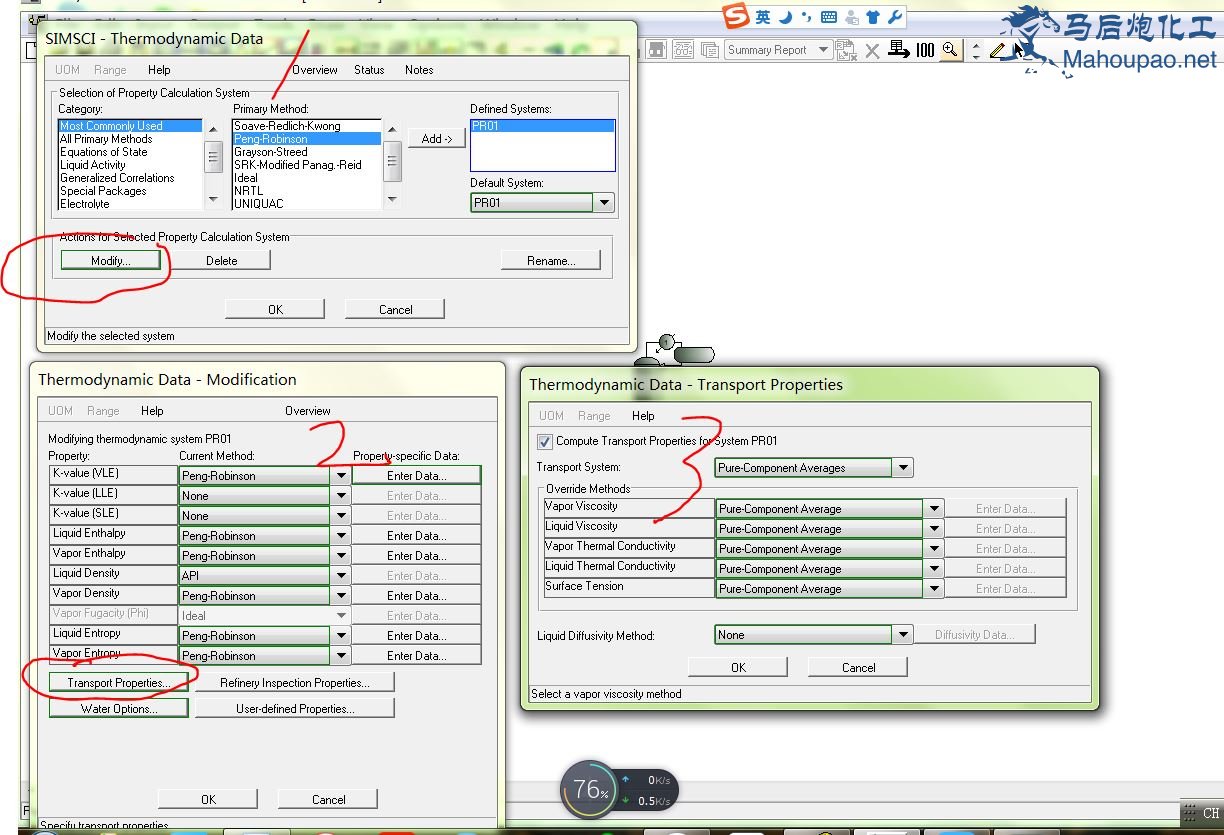Click the Modify... button
This screenshot has height=835, width=1224.
tap(110, 260)
